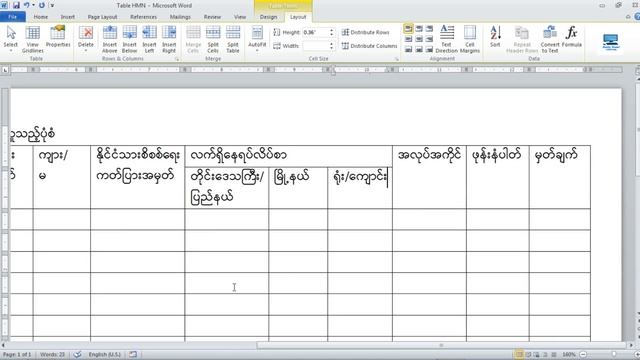Open the Undo history dropdown arrow
Viewport: 640px width, 360px height.
pos(33,5)
